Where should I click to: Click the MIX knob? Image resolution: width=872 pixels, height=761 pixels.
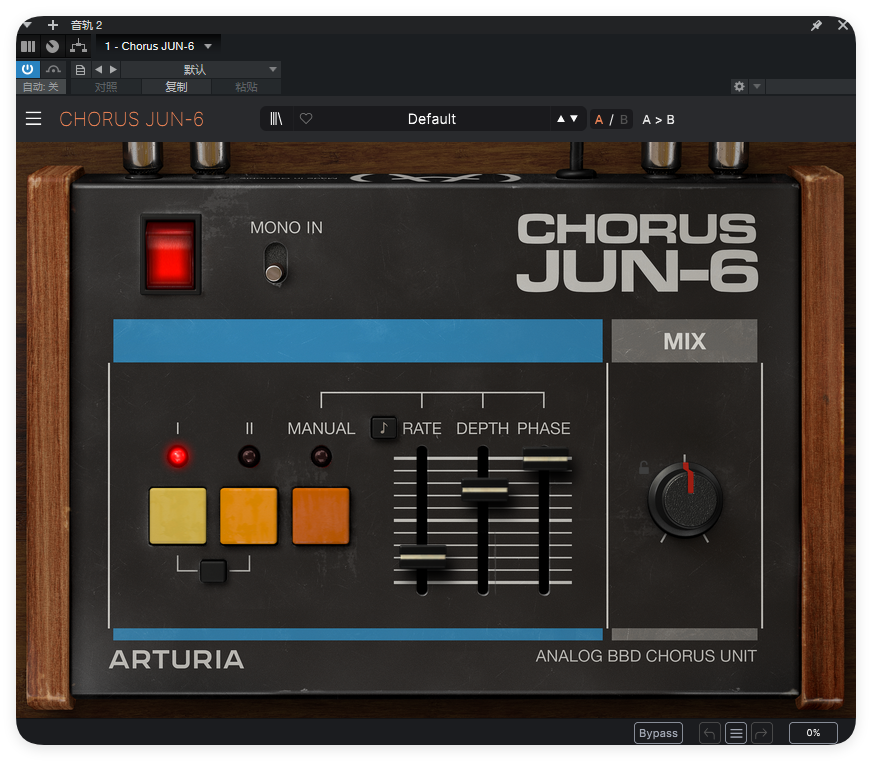[685, 498]
